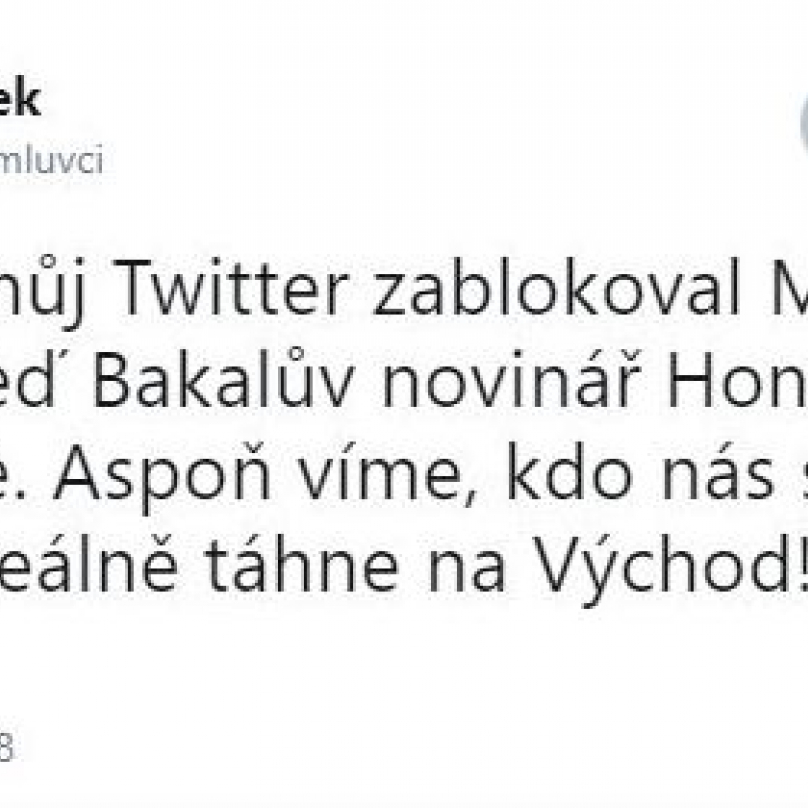Click the partial gray icon at right edge
Viewport: 808px width, 808px height.
804,123
